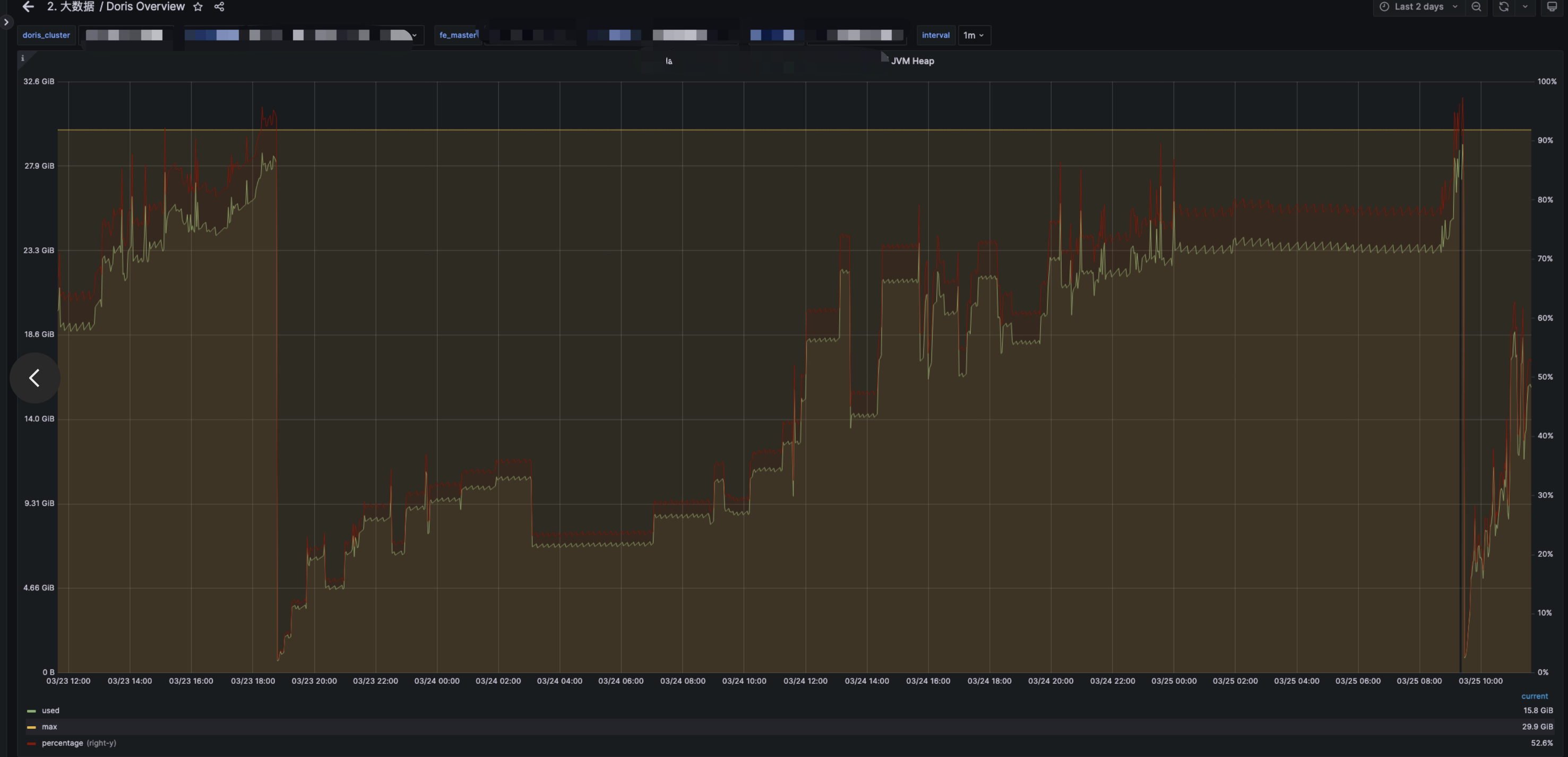Image resolution: width=1568 pixels, height=757 pixels.
Task: Click the red percentage color swatch
Action: click(x=32, y=744)
